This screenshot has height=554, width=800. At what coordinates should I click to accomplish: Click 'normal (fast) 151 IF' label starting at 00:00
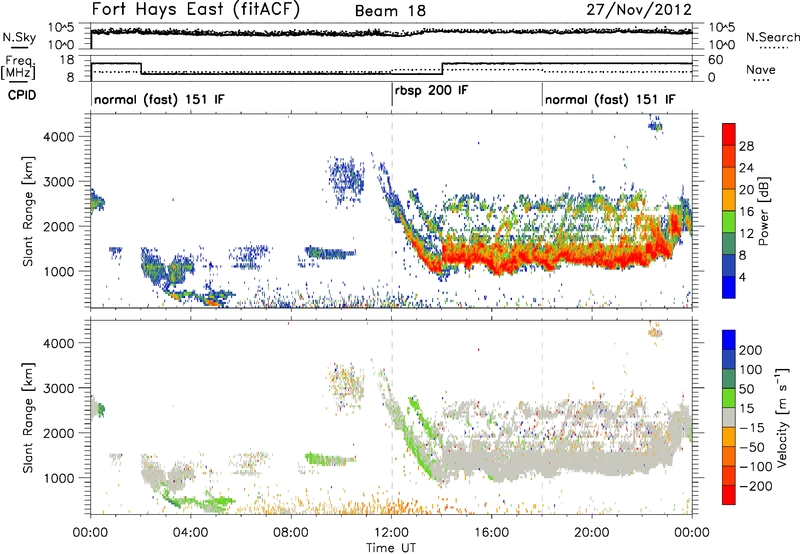point(159,99)
